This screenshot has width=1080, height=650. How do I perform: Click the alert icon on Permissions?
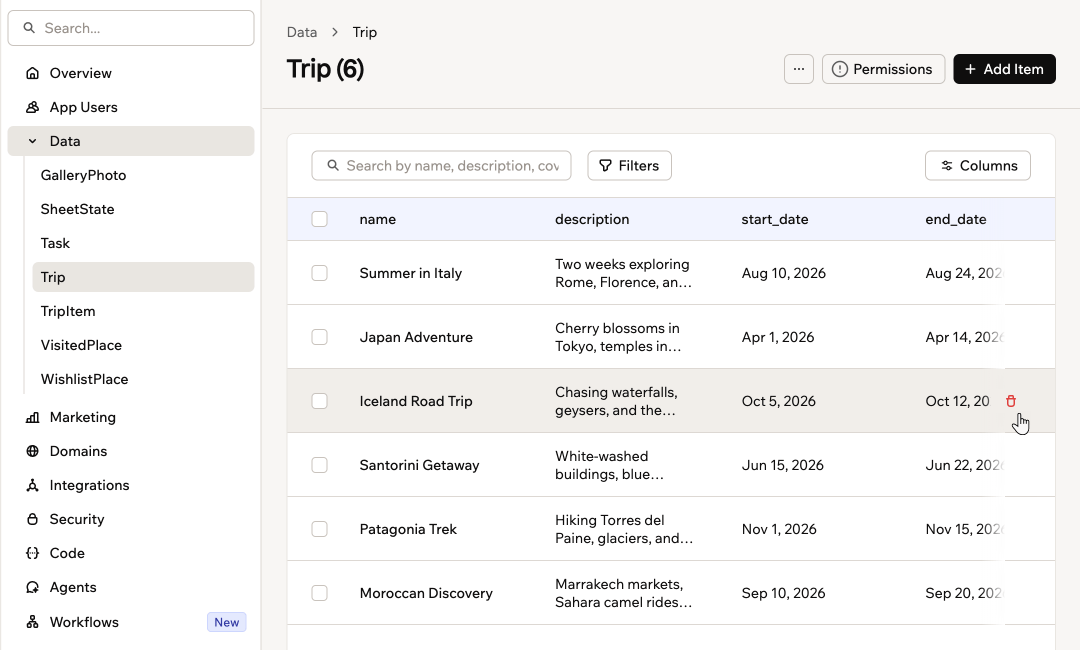click(840, 69)
